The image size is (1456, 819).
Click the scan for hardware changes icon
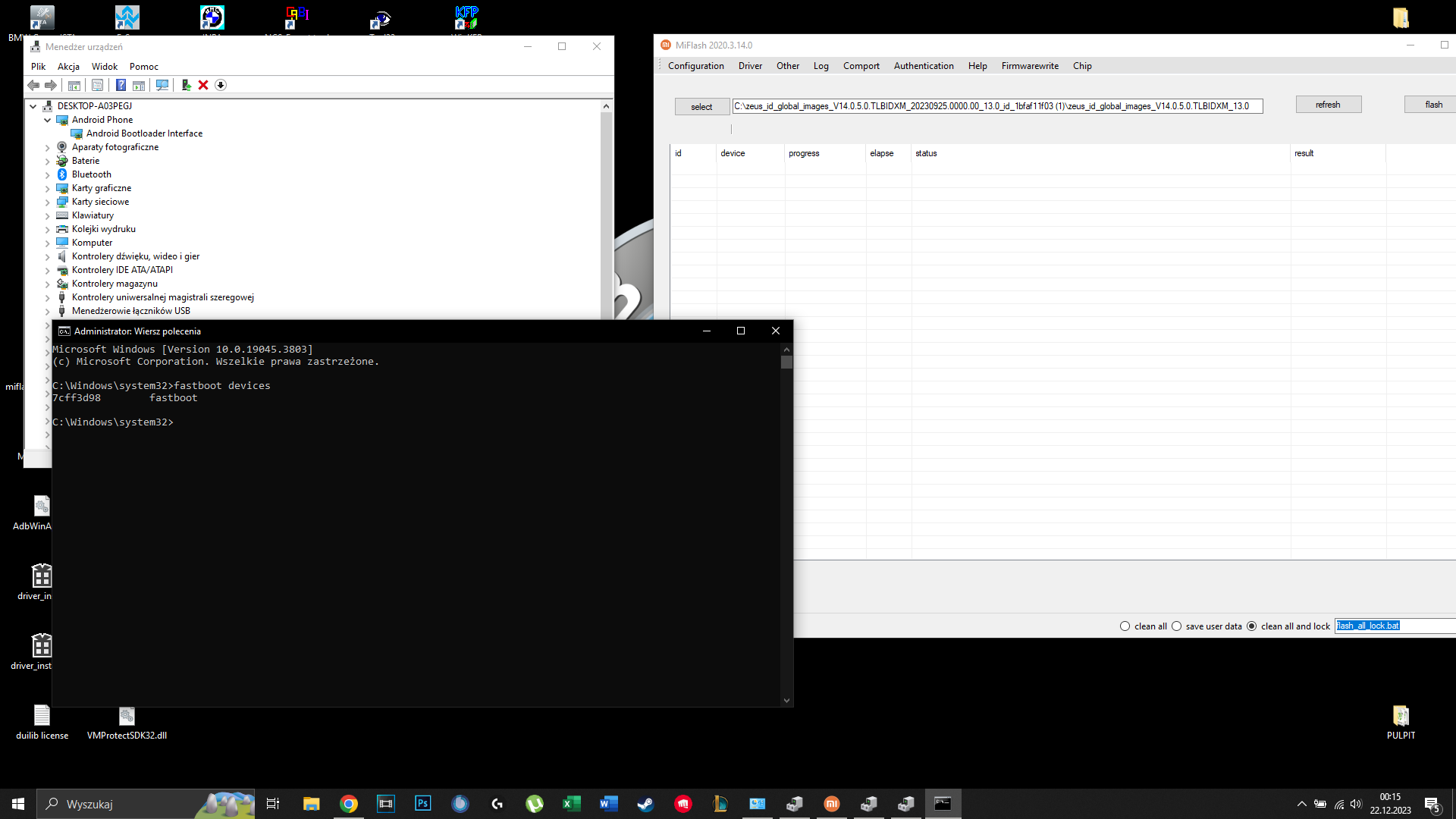pyautogui.click(x=162, y=85)
